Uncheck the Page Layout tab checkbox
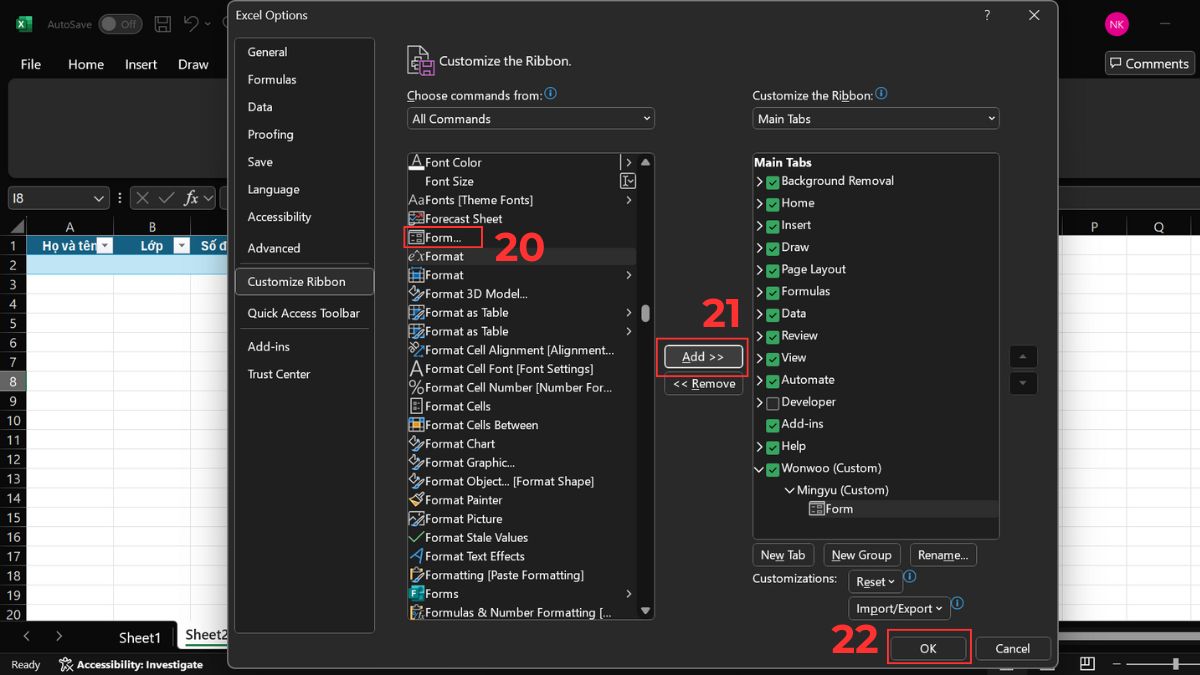The height and width of the screenshot is (675, 1200). [772, 270]
